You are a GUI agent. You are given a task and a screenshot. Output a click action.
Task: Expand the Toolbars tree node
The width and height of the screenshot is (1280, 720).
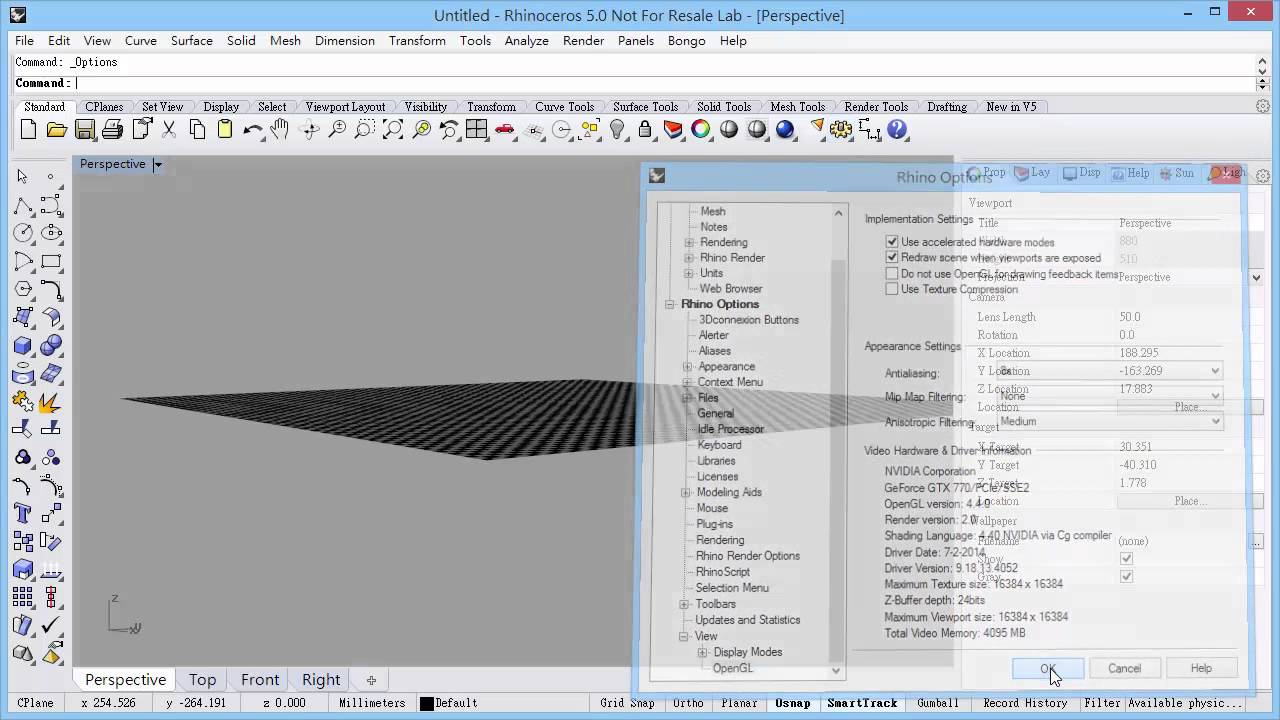tap(685, 604)
